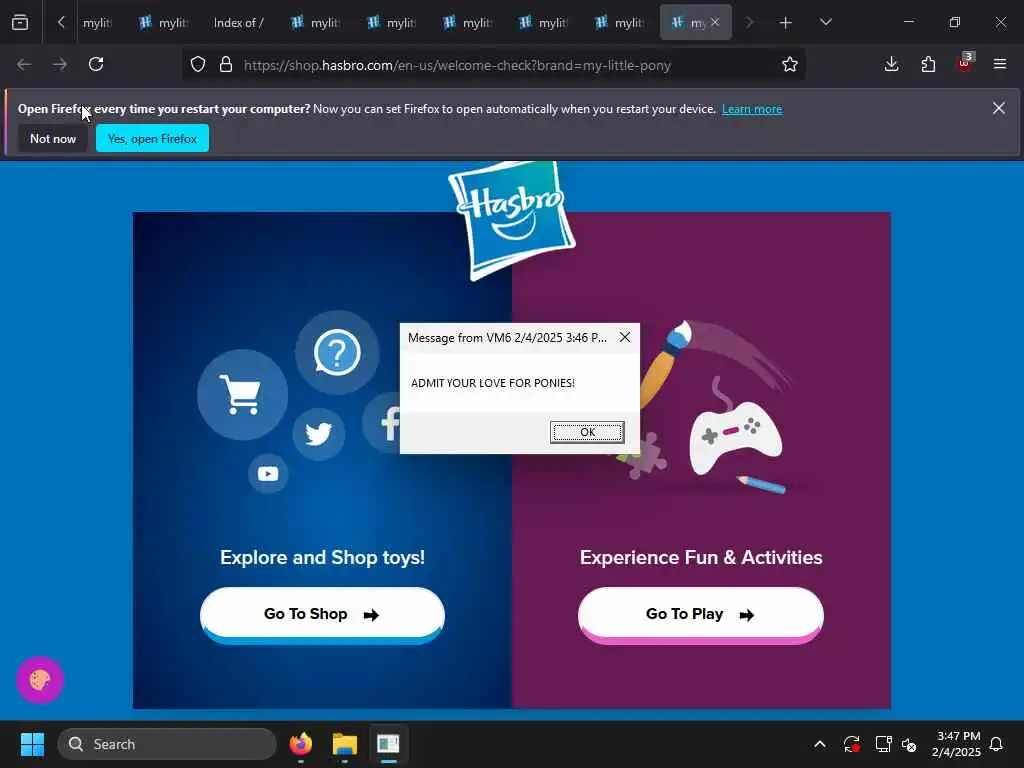Bookmark this page with the star icon

(x=790, y=64)
